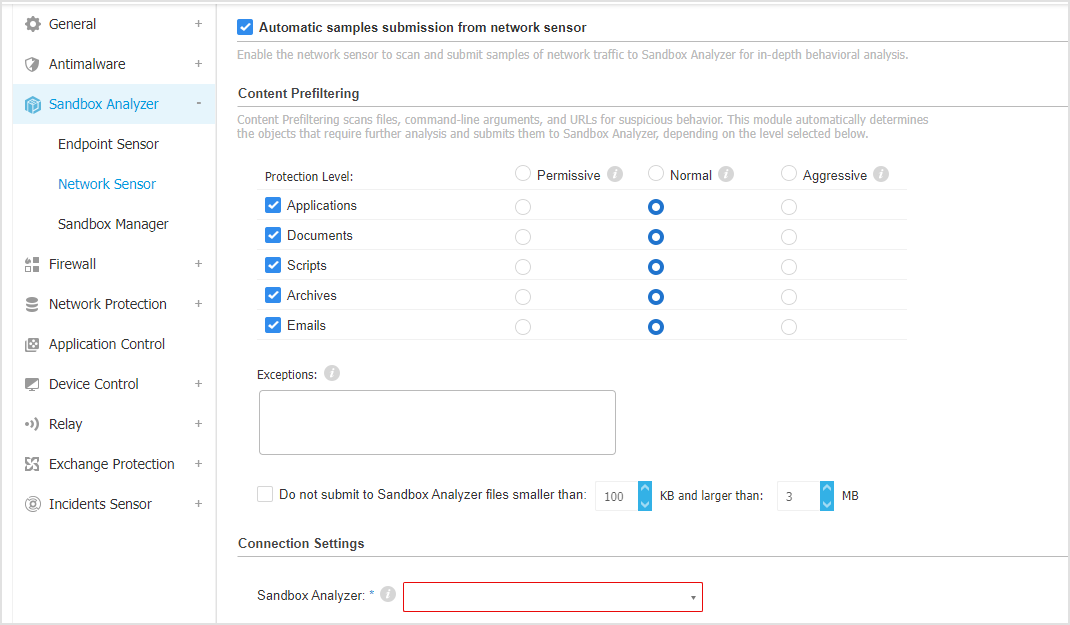This screenshot has width=1070, height=625.
Task: Expand the Firewall section
Action: pyautogui.click(x=198, y=263)
